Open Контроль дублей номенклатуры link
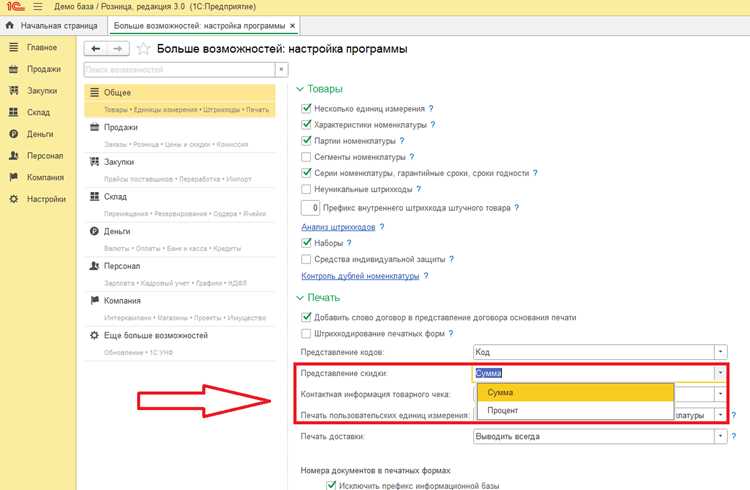 point(360,276)
